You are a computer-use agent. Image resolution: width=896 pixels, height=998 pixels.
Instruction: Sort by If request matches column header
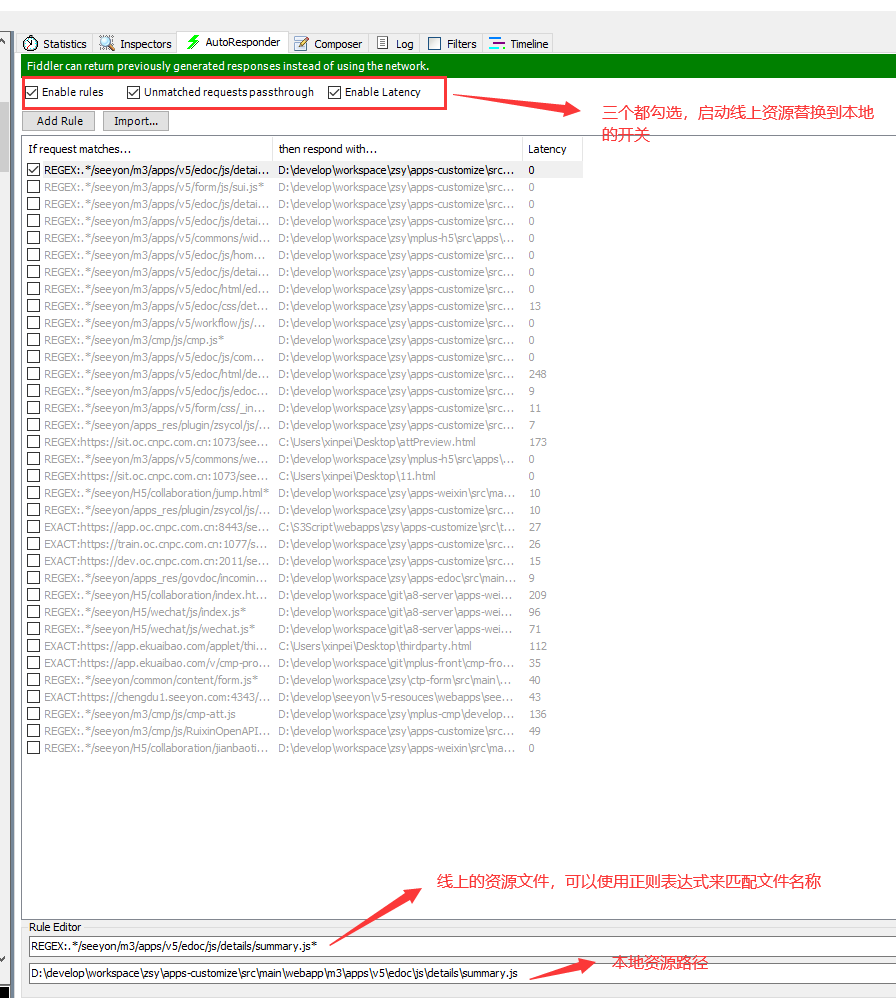click(x=147, y=149)
